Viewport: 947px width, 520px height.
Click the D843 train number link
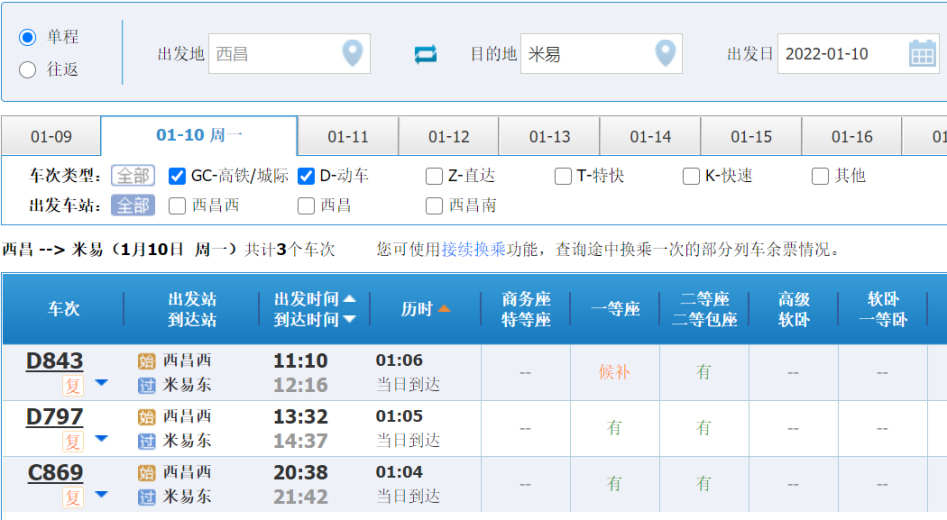tap(54, 361)
